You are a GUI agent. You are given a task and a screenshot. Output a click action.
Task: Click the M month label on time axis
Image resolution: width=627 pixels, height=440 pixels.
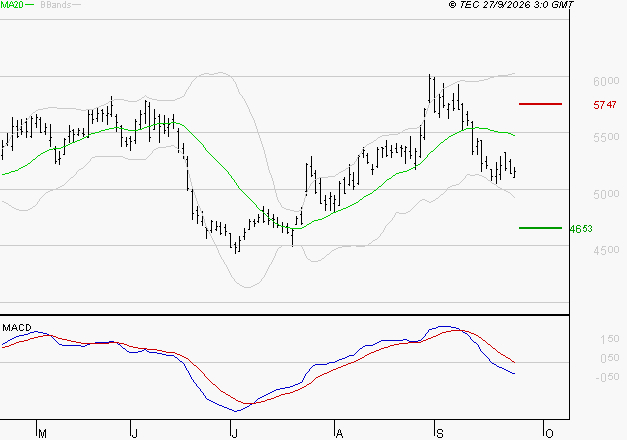[x=42, y=434]
